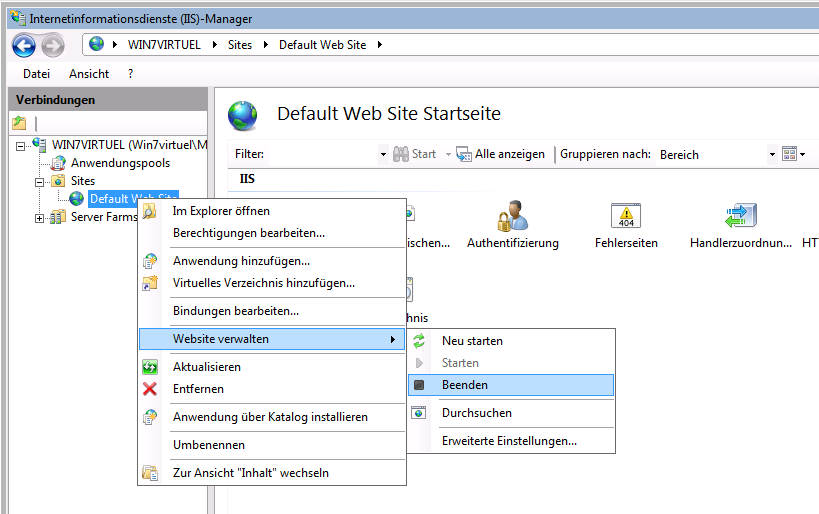
Task: Expand the Server Farms tree node
Action: click(39, 218)
